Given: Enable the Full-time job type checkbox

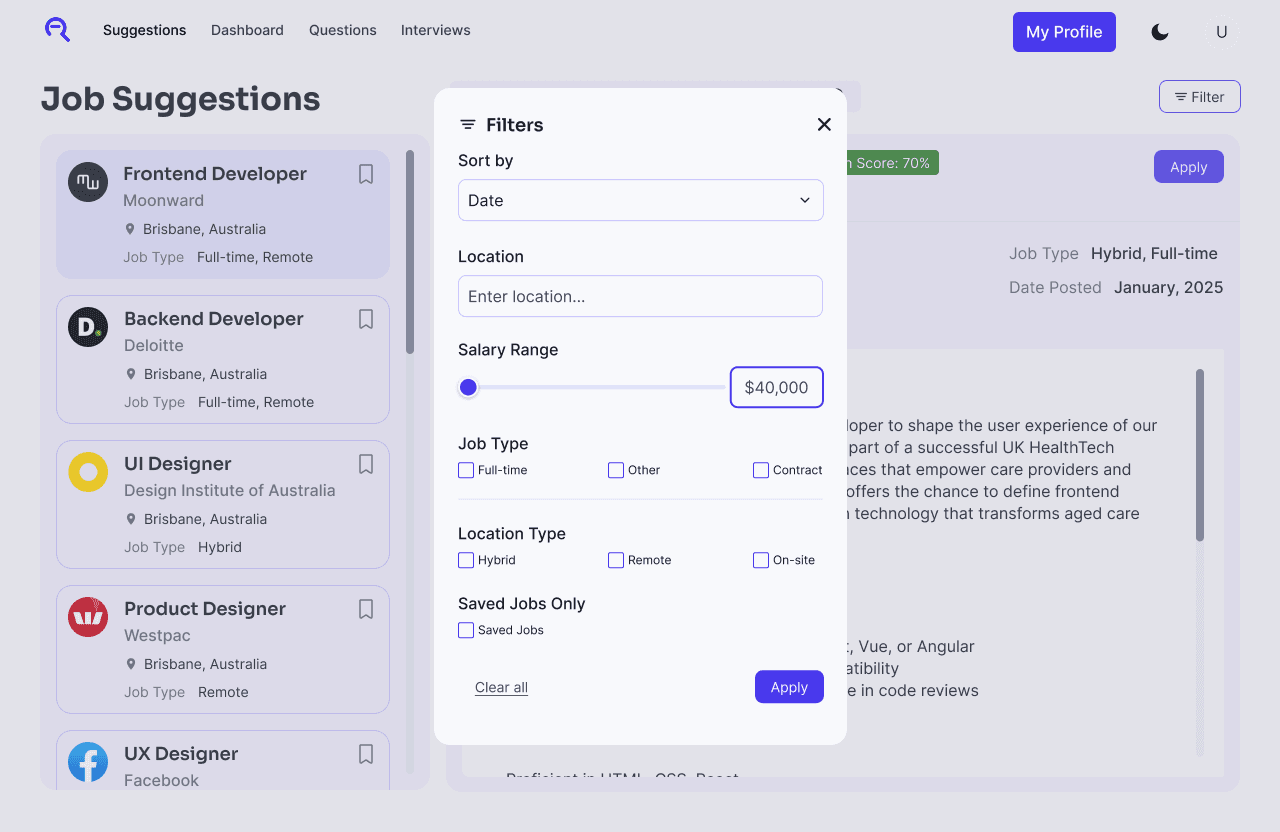Looking at the screenshot, I should 465,469.
